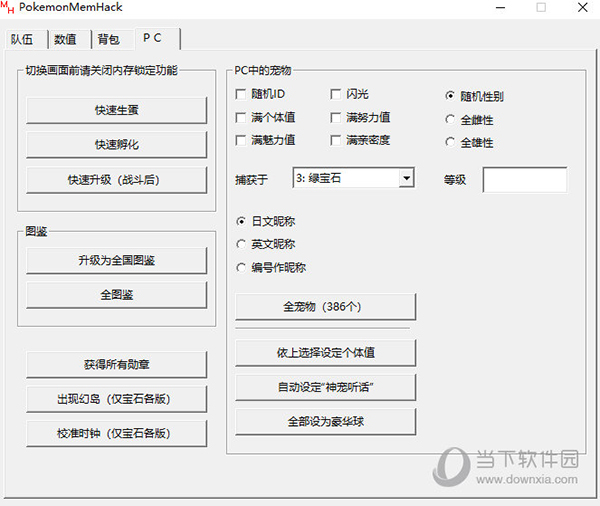This screenshot has width=600, height=506.
Task: Select the 随机性别 radio button
Action: coord(450,96)
